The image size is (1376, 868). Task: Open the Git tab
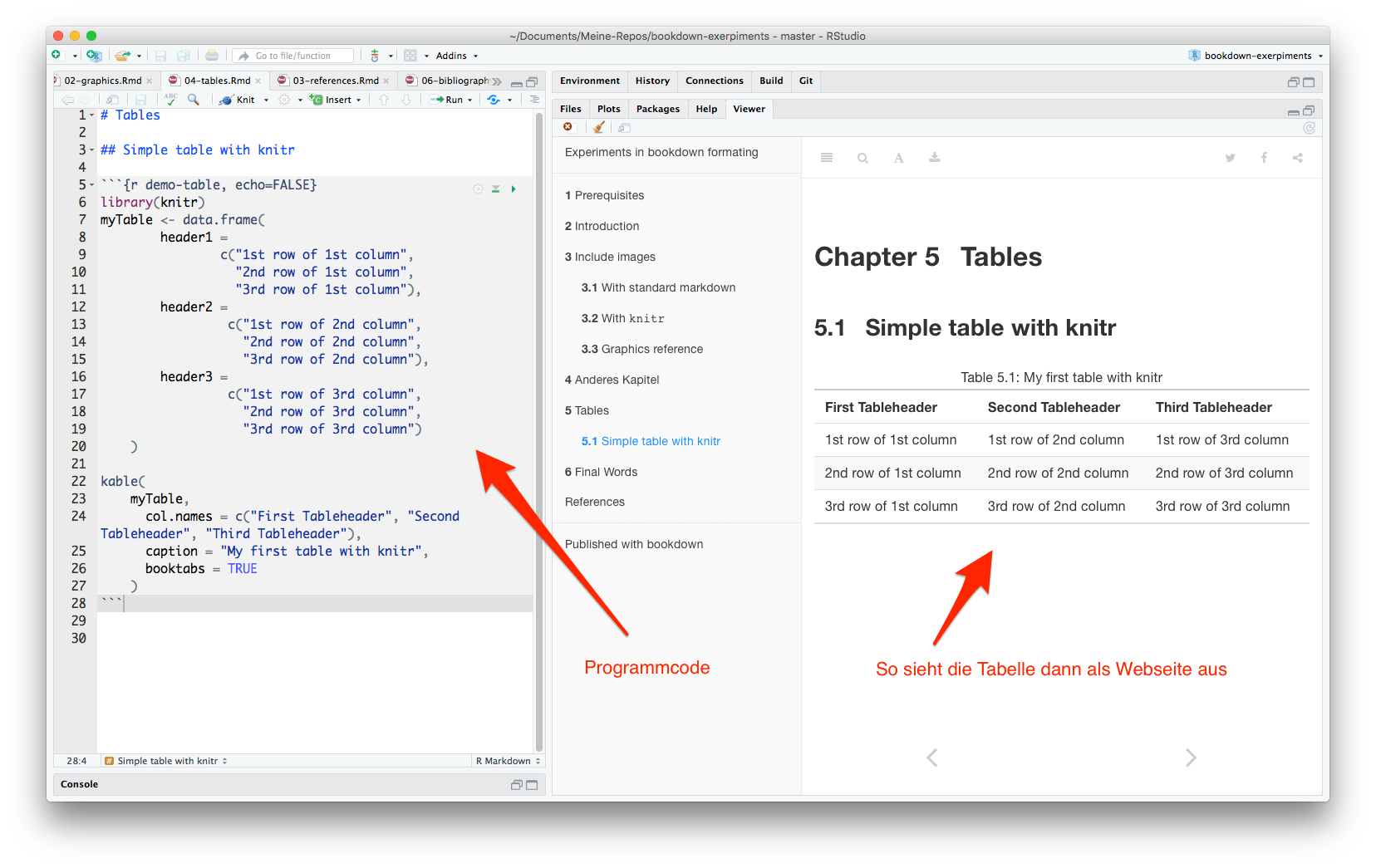[x=806, y=81]
